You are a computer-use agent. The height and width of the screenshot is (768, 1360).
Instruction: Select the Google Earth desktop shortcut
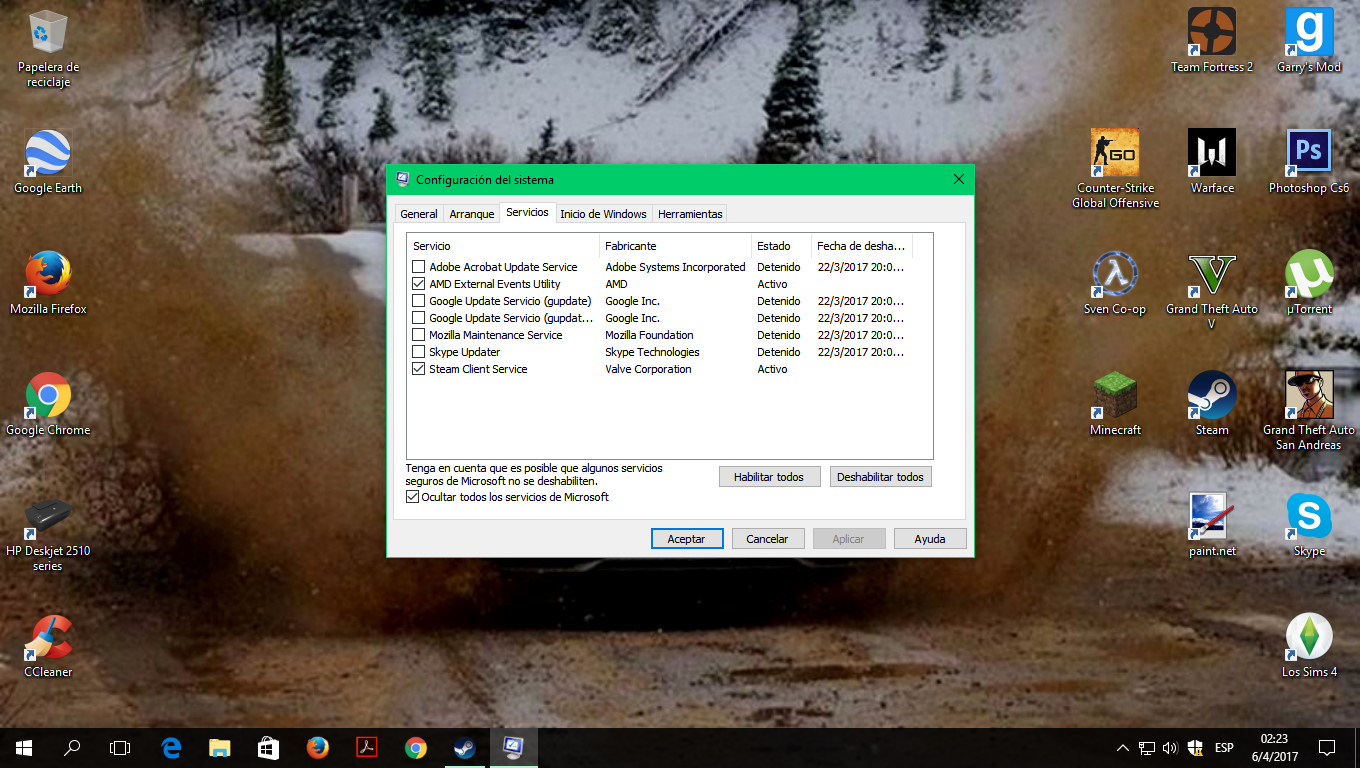48,162
